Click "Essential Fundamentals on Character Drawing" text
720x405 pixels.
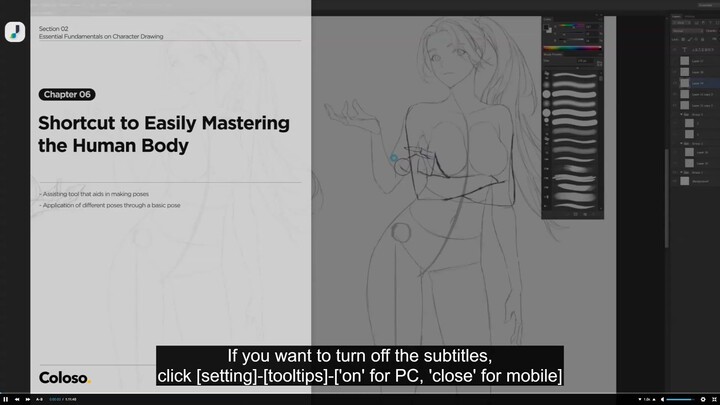tap(101, 36)
